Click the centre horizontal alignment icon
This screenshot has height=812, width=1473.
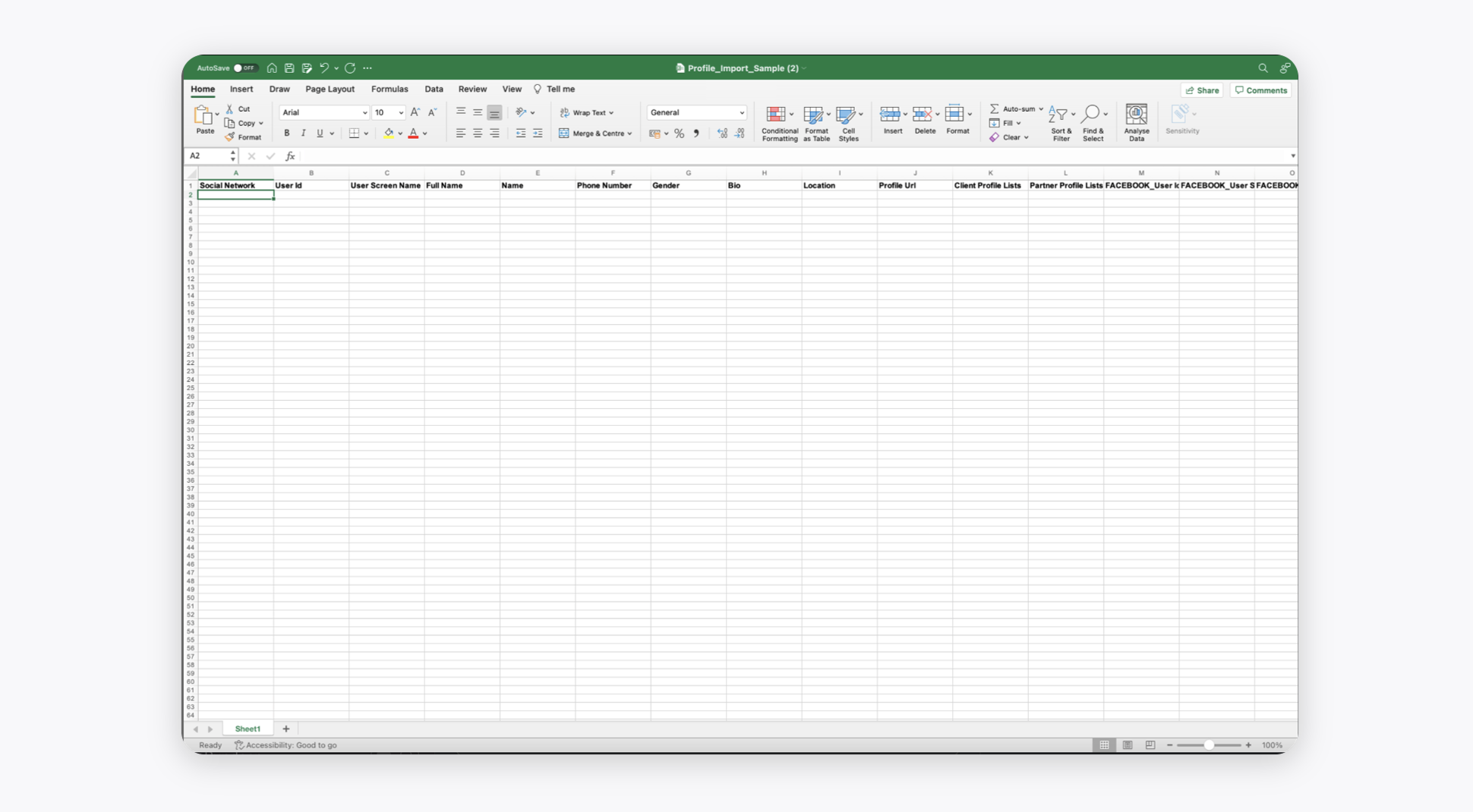point(478,134)
